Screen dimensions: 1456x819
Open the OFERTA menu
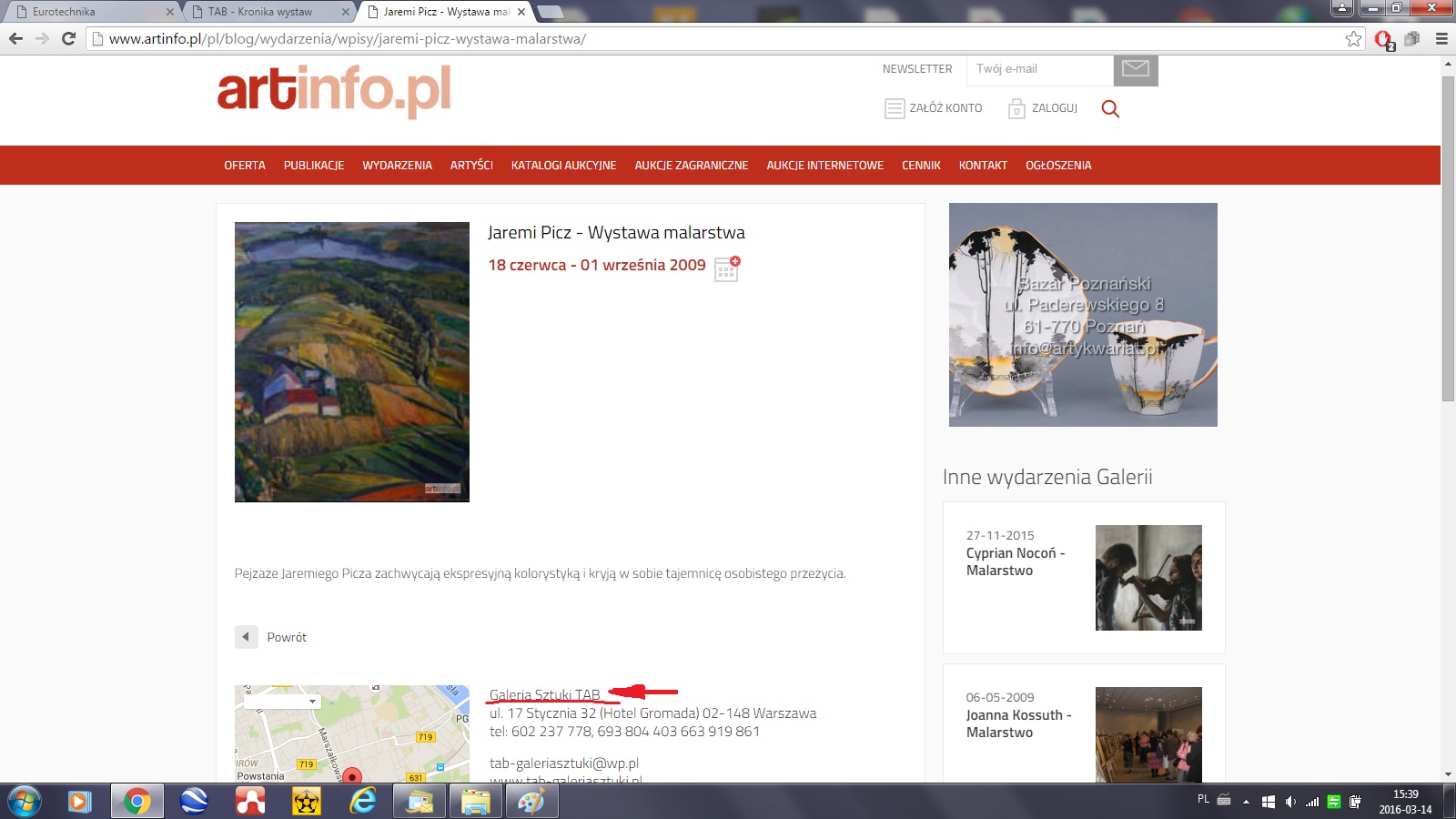pyautogui.click(x=245, y=166)
